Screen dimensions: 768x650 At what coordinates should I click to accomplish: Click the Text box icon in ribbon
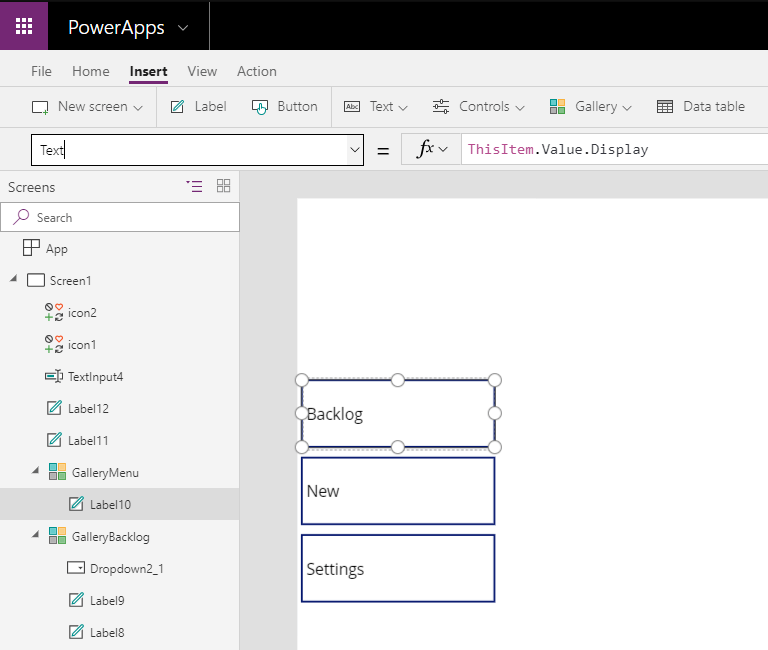(352, 106)
